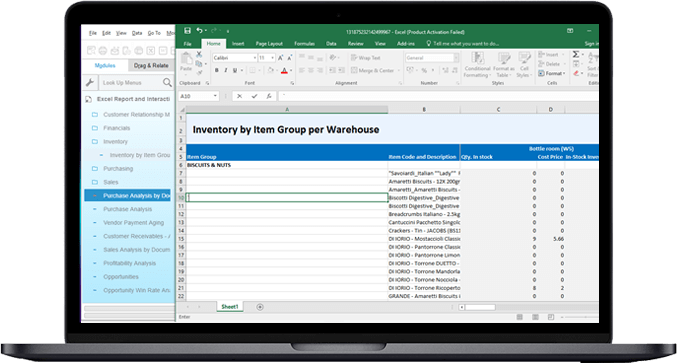Copy selection in the Clipboard group
Screen dimensions: 677x363
click(x=199, y=64)
